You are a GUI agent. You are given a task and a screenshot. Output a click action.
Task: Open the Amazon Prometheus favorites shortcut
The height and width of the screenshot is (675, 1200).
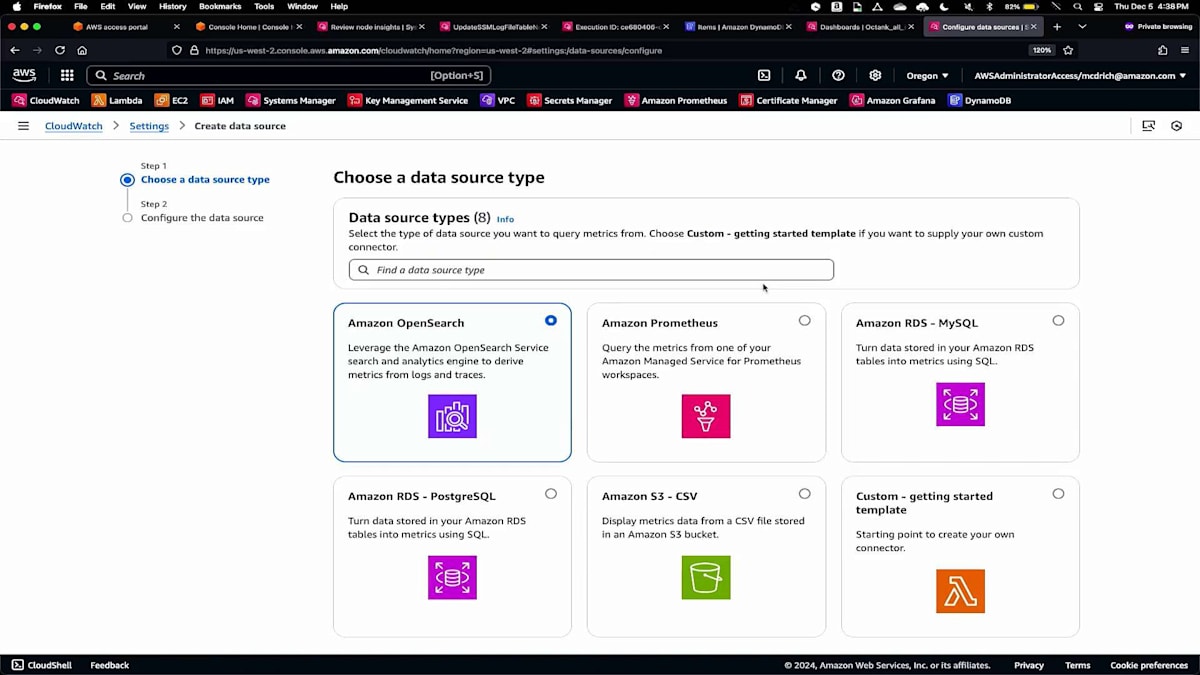coord(676,100)
